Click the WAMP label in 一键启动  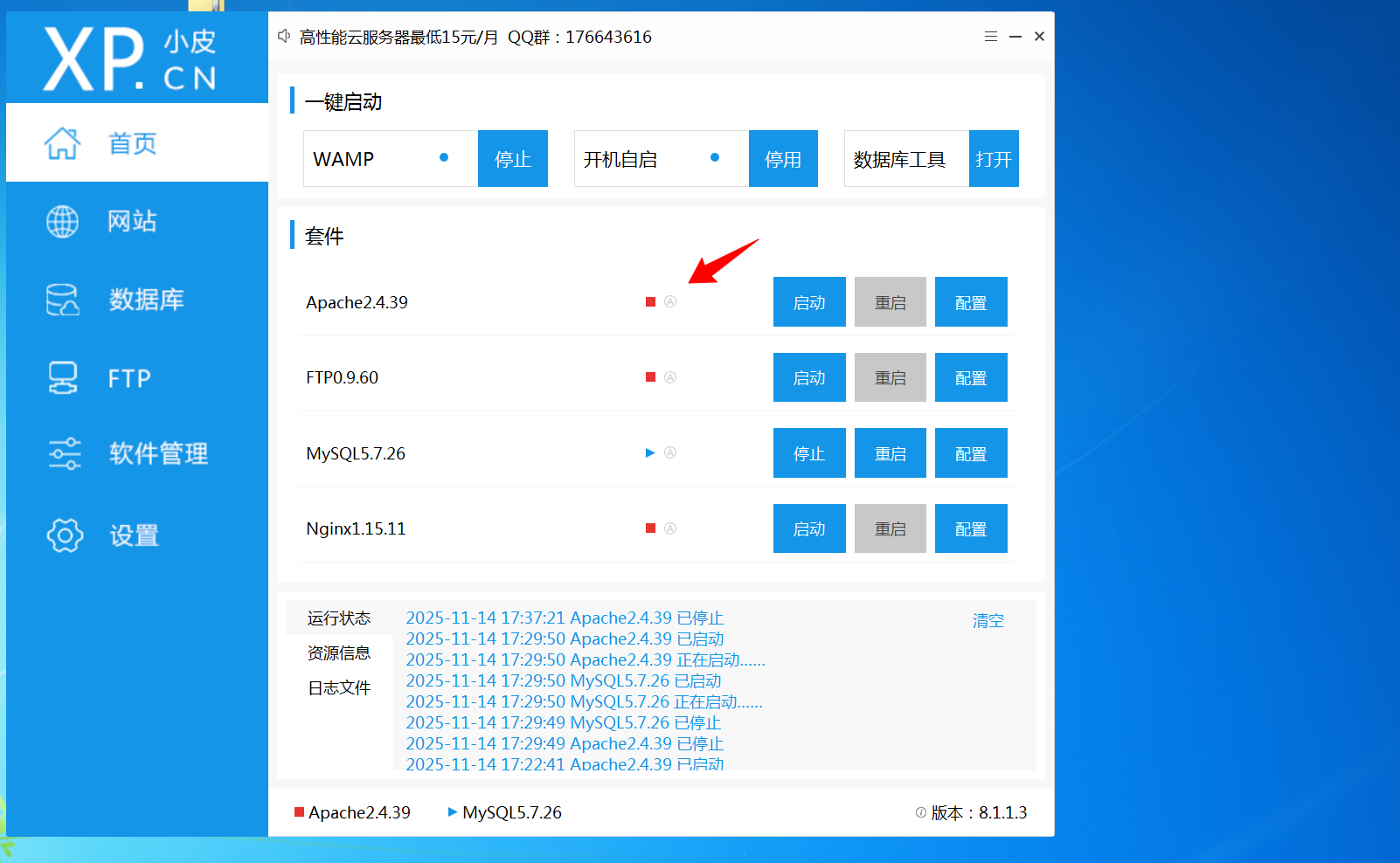coord(343,159)
